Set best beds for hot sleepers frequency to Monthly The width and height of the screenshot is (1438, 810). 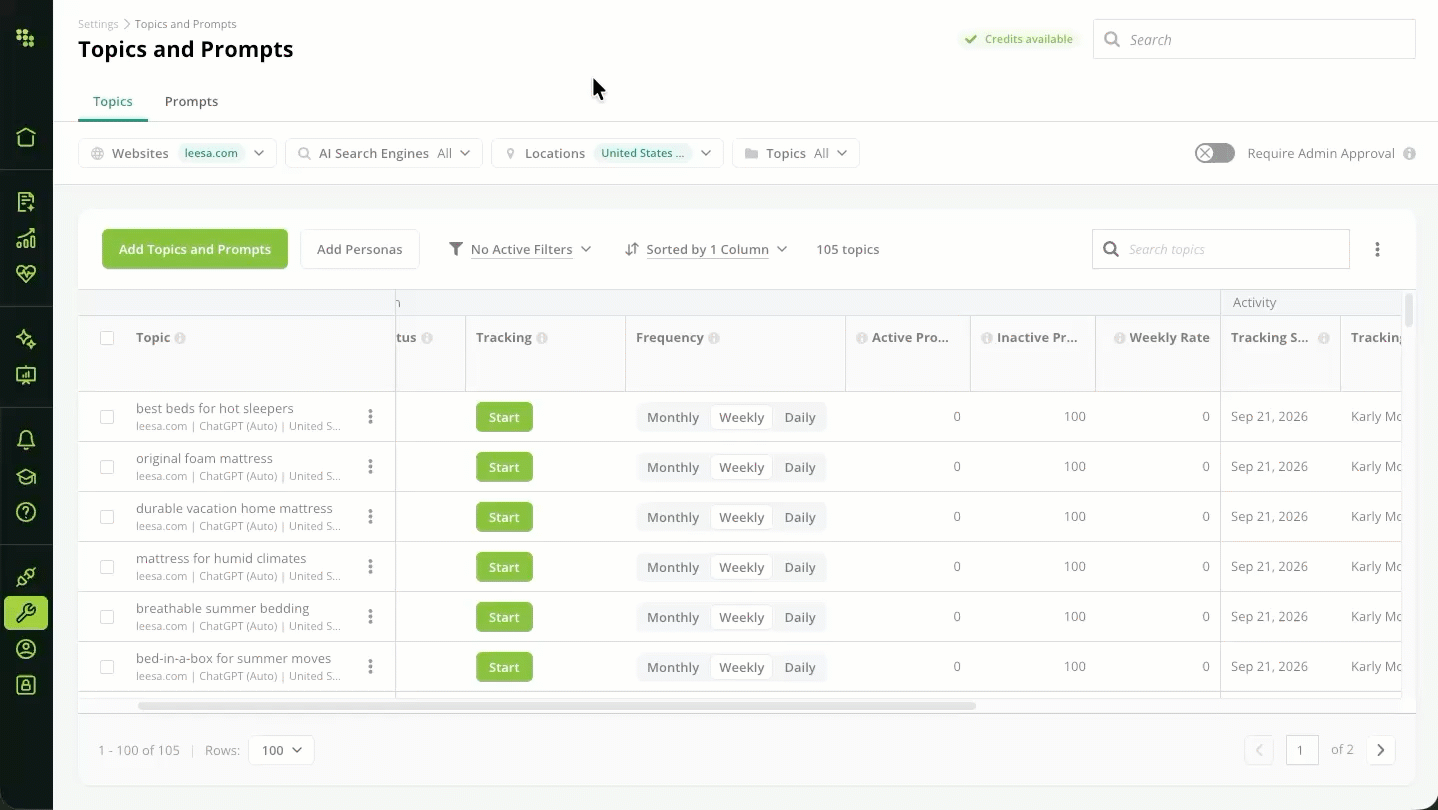pyautogui.click(x=673, y=417)
